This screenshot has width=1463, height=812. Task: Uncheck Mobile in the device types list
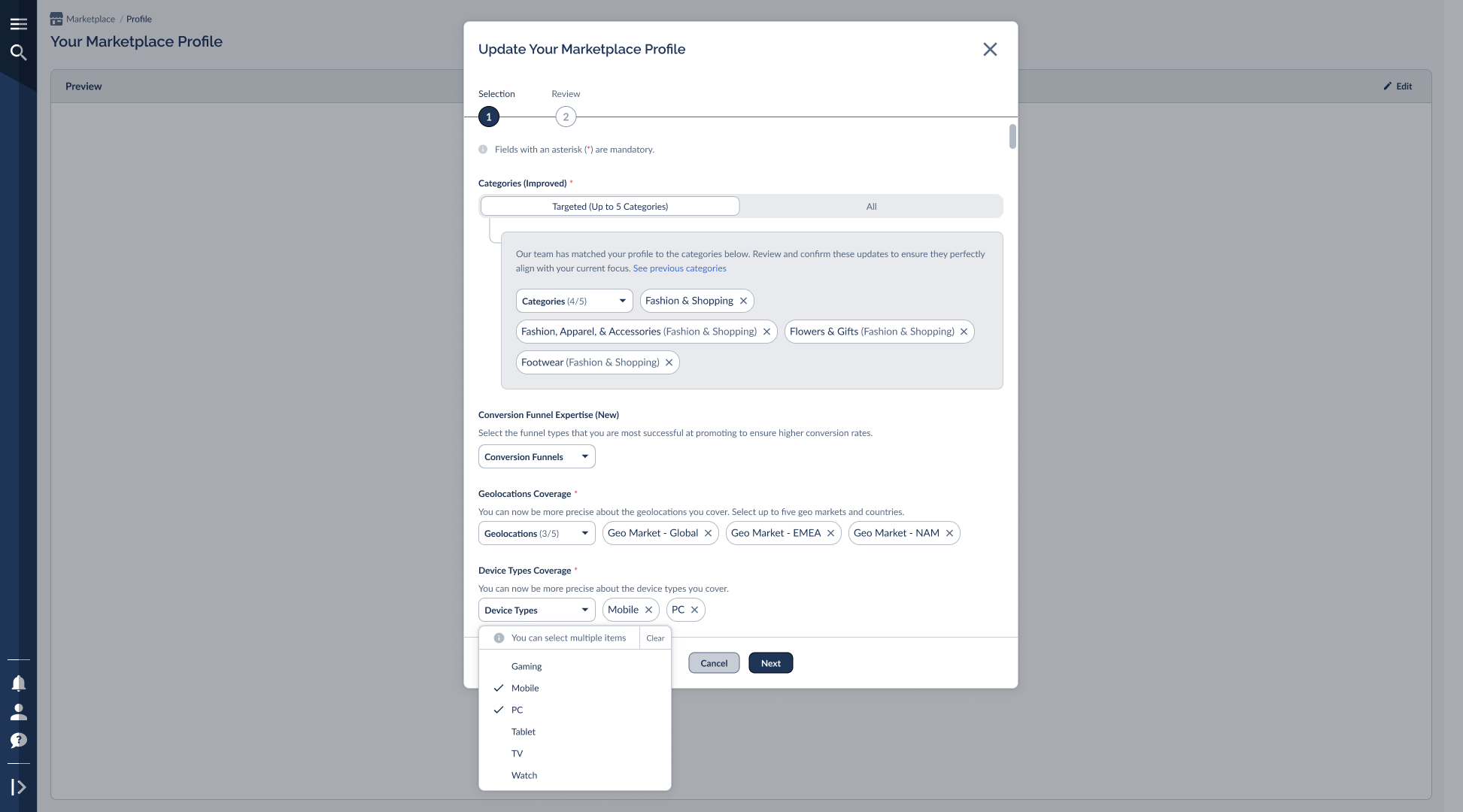click(525, 688)
